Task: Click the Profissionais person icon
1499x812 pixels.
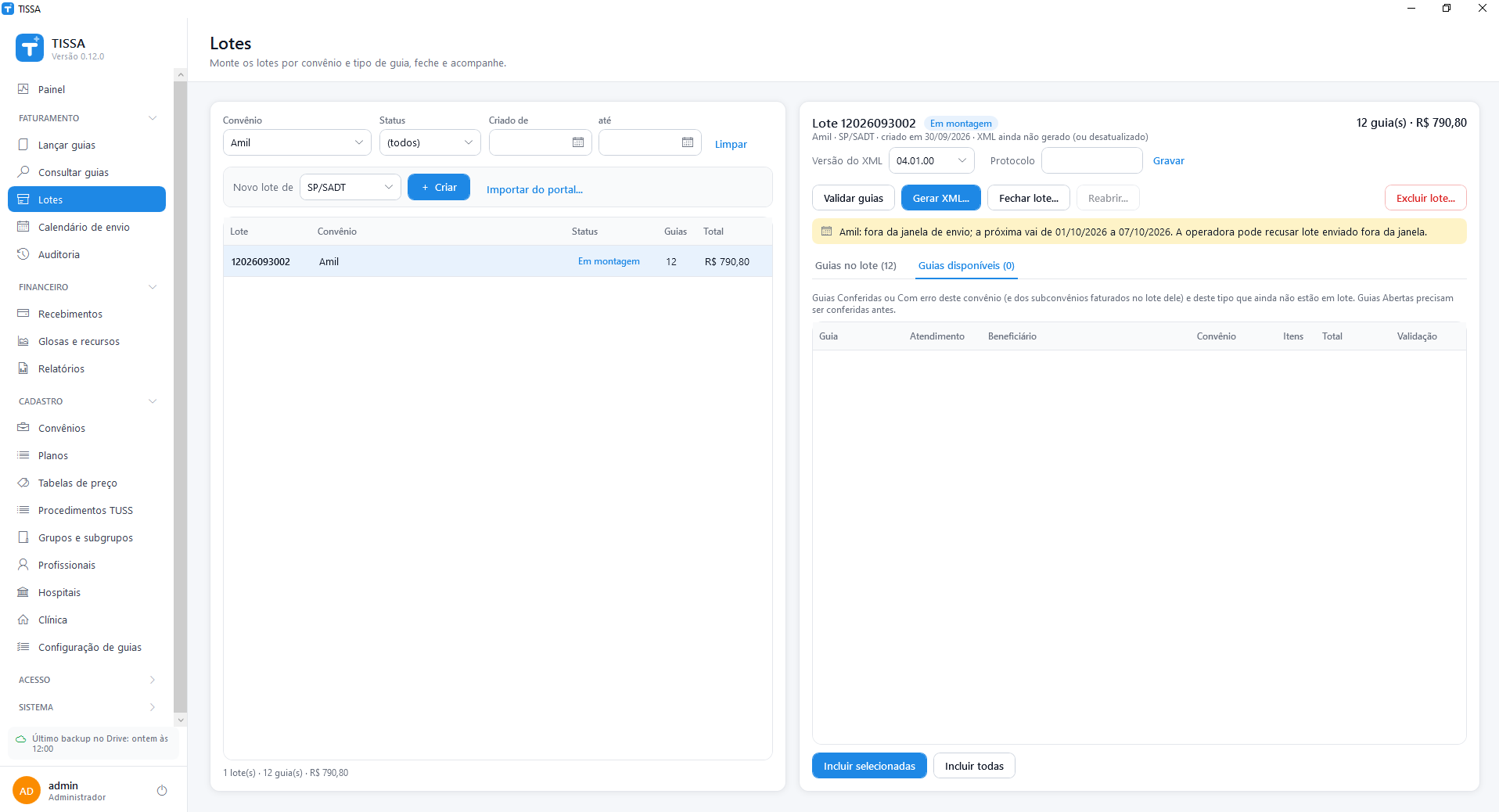Action: 23,565
